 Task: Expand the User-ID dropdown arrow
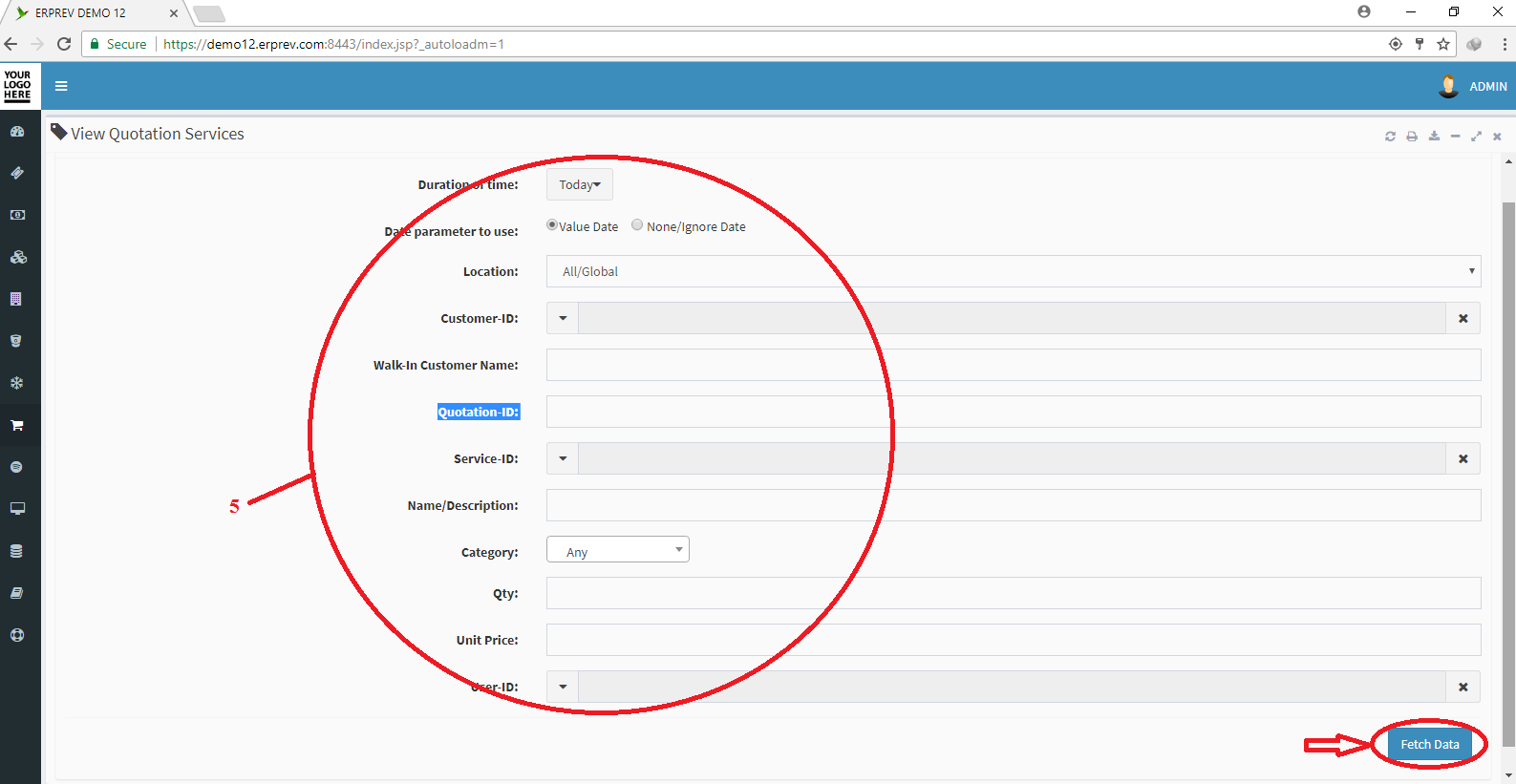click(563, 687)
